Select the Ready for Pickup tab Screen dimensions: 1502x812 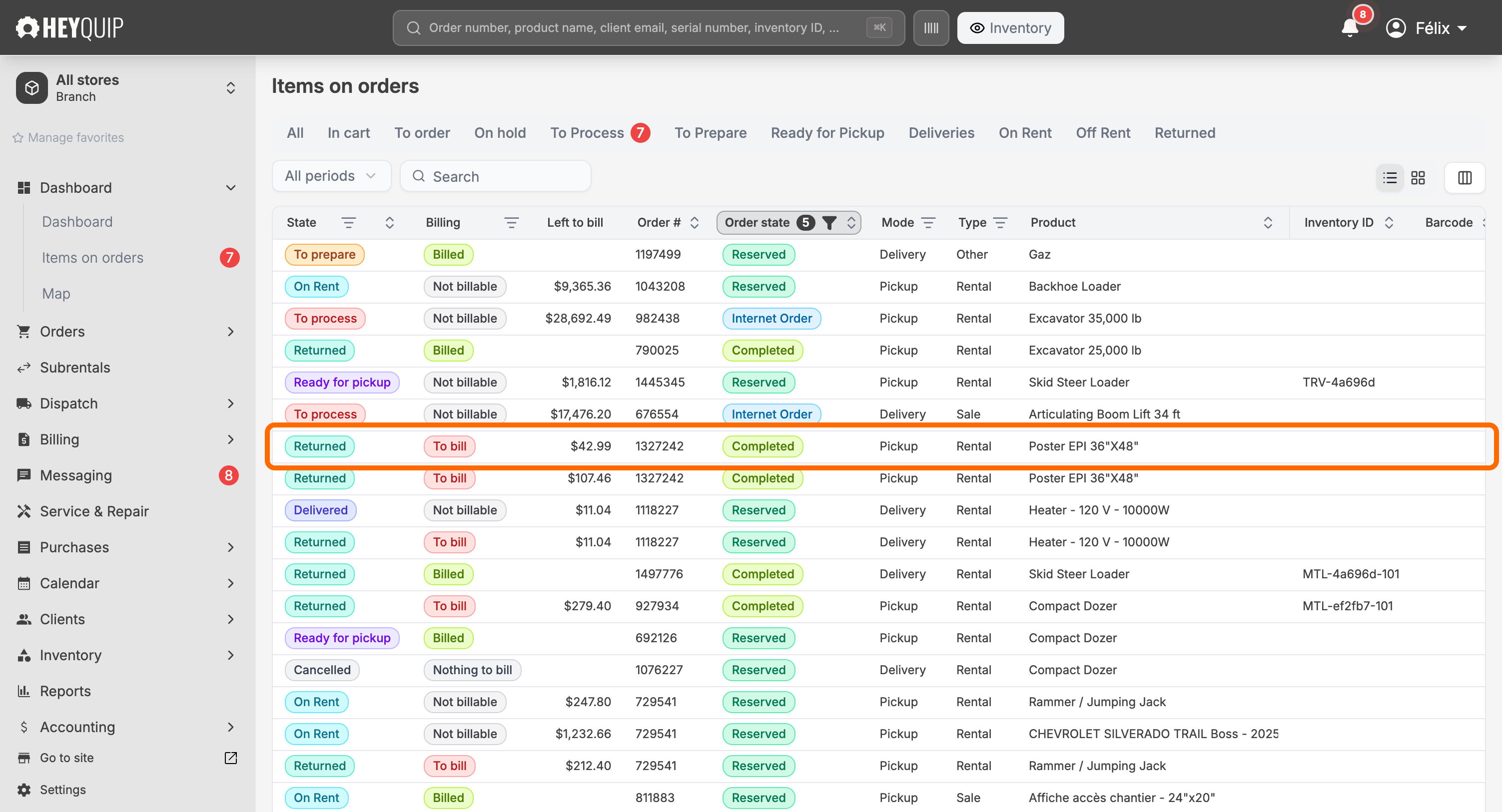point(827,132)
